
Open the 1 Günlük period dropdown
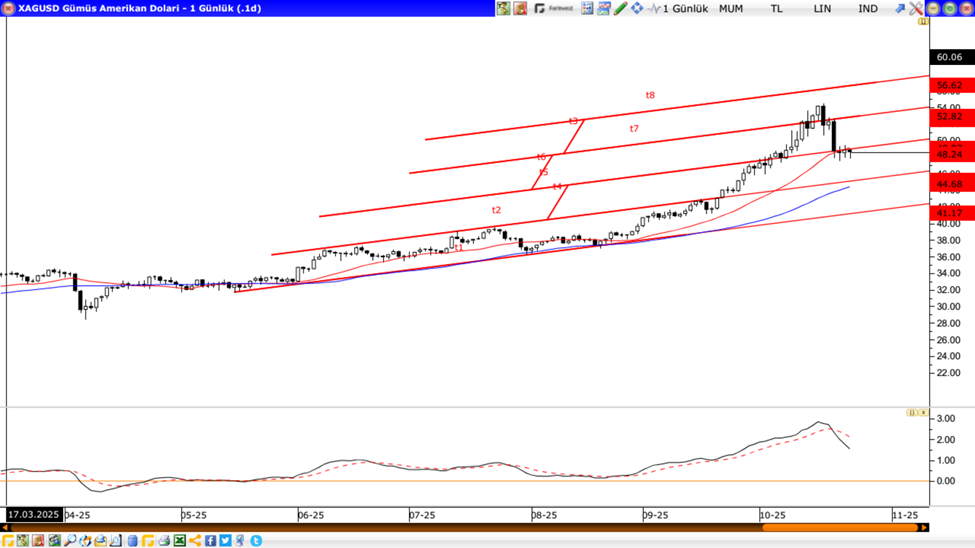click(x=685, y=8)
